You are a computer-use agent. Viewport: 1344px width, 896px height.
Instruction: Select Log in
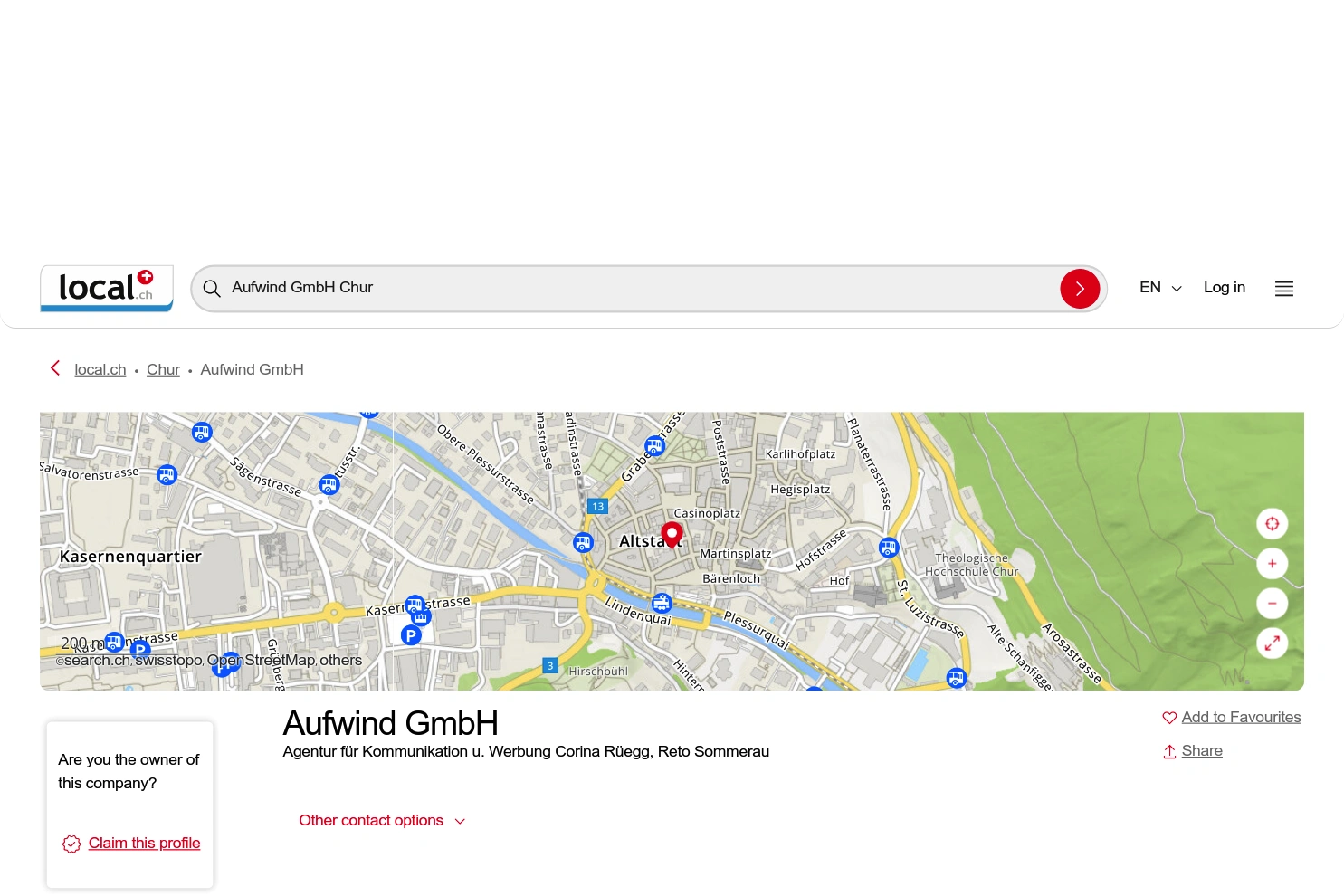pyautogui.click(x=1225, y=288)
